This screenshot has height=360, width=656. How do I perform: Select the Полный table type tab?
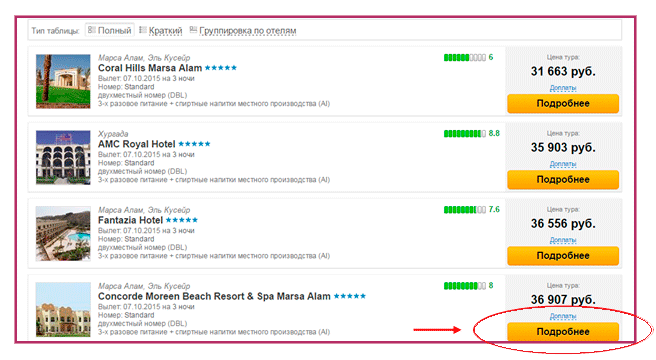pos(110,30)
